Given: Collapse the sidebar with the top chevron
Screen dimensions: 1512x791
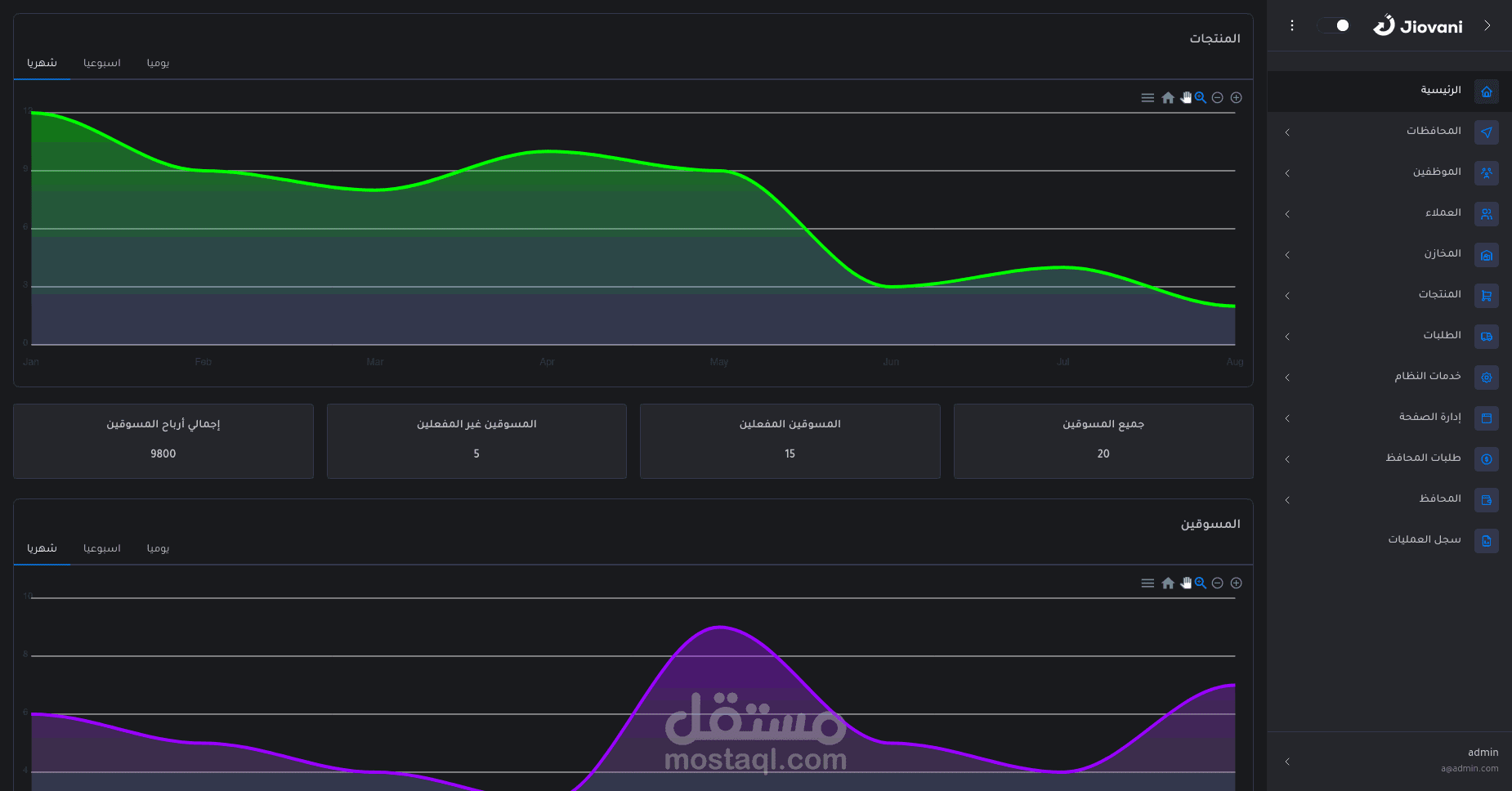Looking at the screenshot, I should pos(1487,26).
